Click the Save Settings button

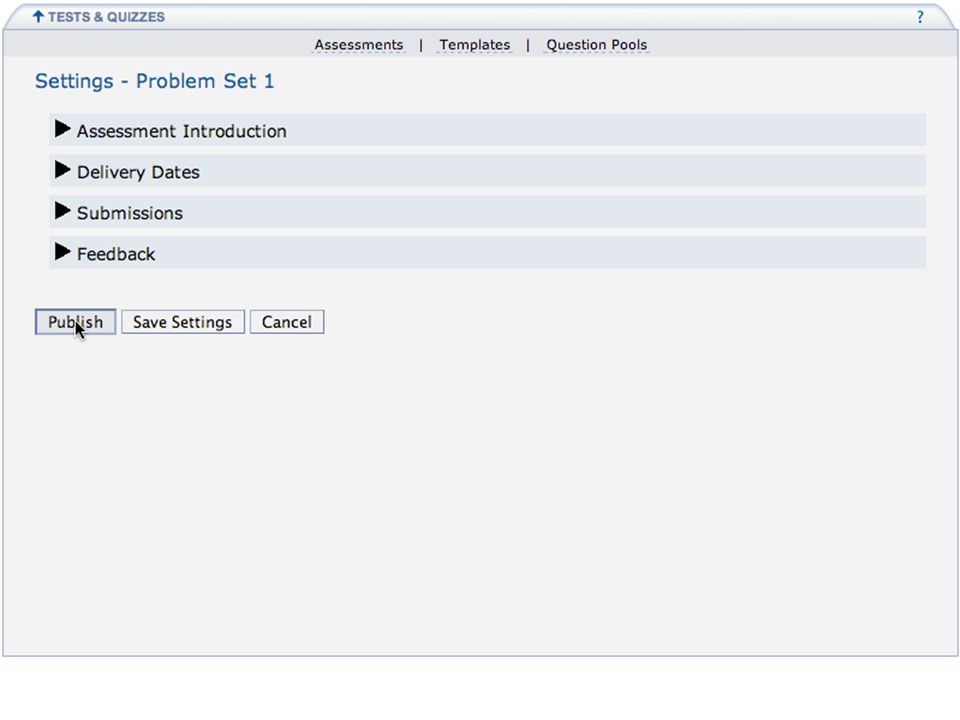pyautogui.click(x=182, y=322)
